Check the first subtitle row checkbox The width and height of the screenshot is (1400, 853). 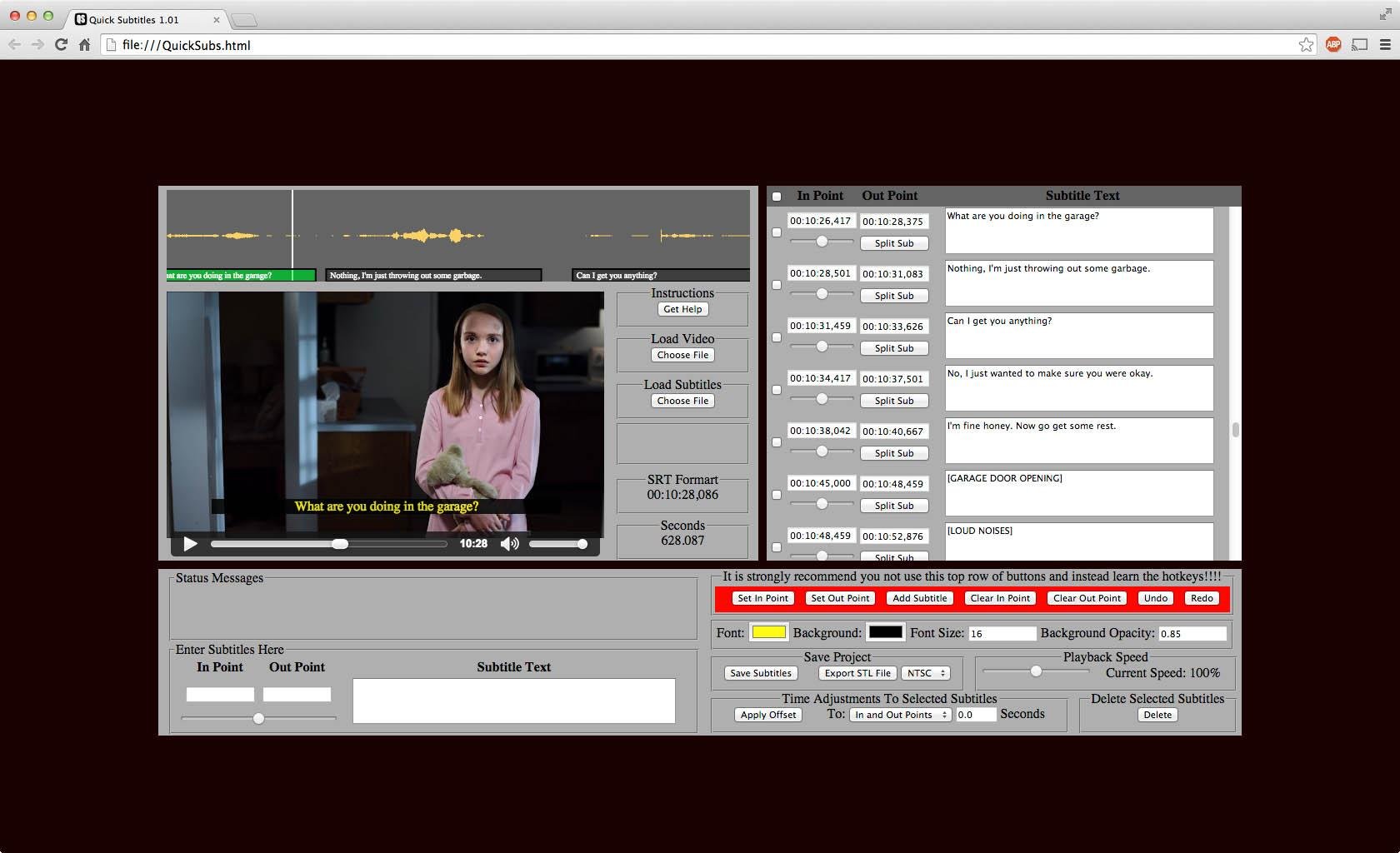coord(777,233)
